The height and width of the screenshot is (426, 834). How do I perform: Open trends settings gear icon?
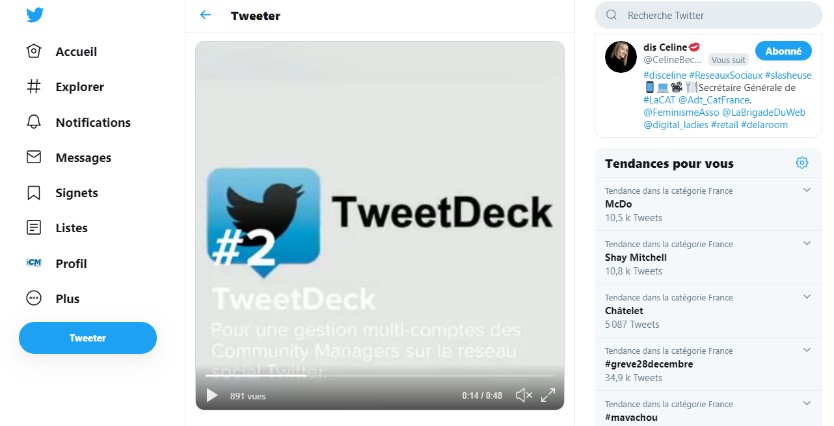pos(802,163)
